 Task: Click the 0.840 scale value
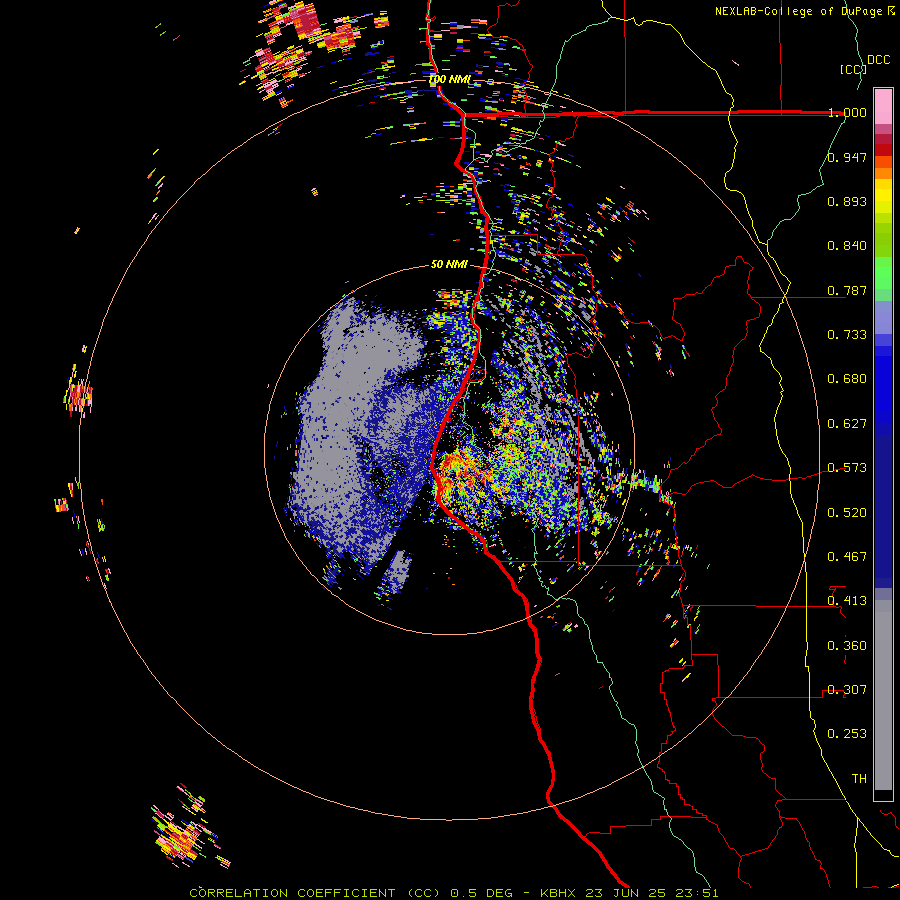(x=847, y=246)
